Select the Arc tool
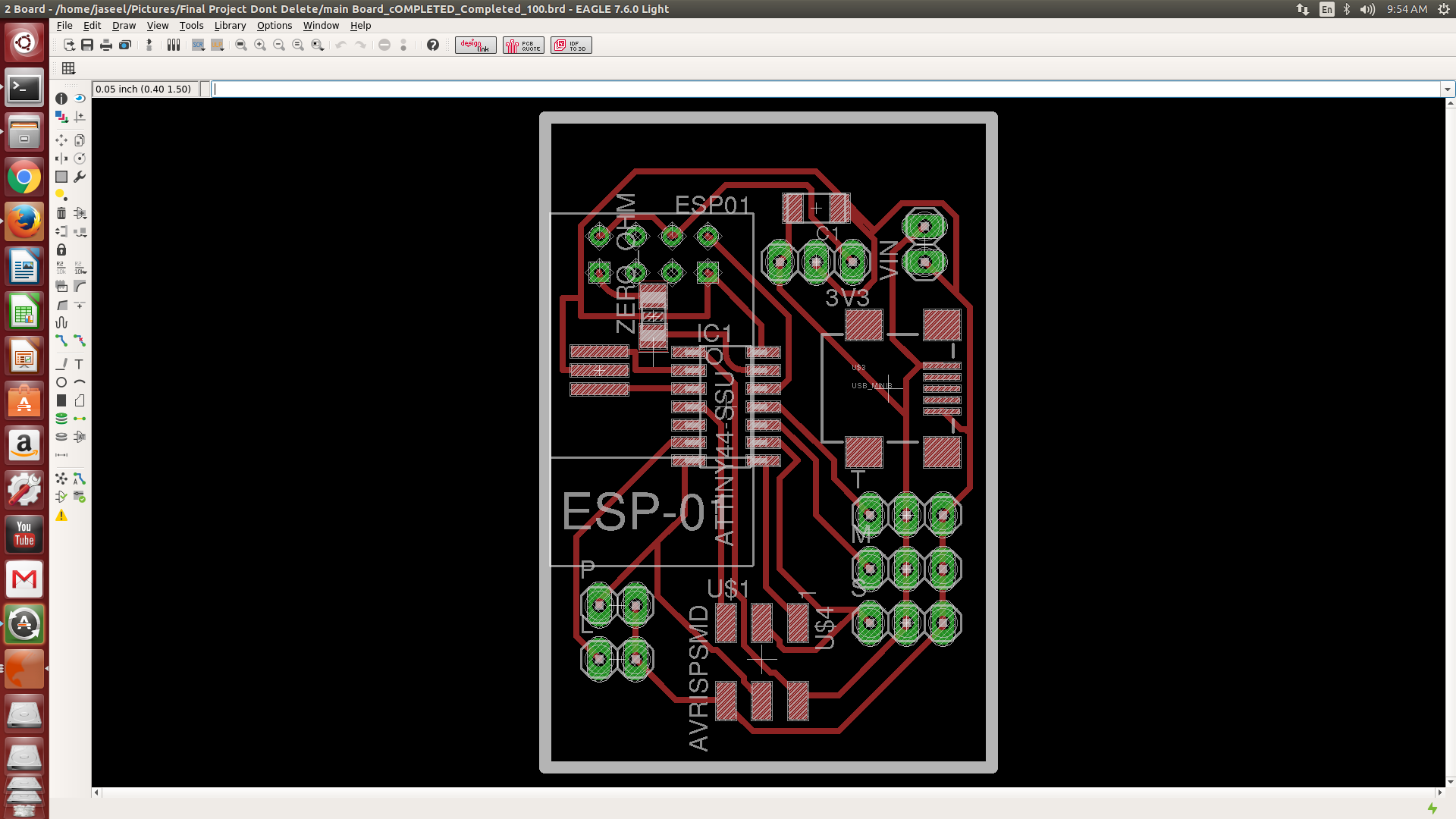1456x819 pixels. tap(80, 382)
